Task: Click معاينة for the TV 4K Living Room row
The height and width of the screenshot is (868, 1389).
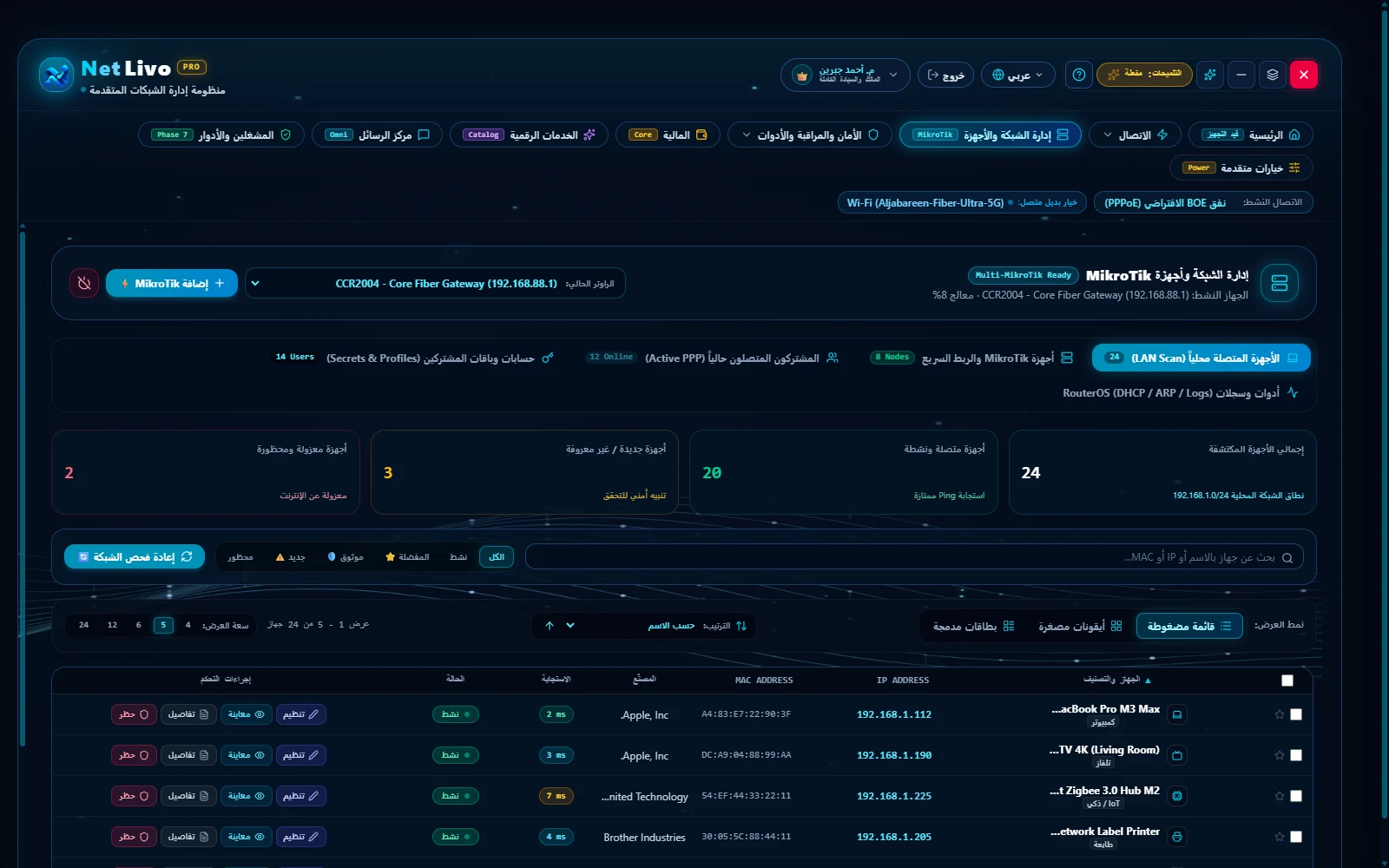Action: [247, 755]
